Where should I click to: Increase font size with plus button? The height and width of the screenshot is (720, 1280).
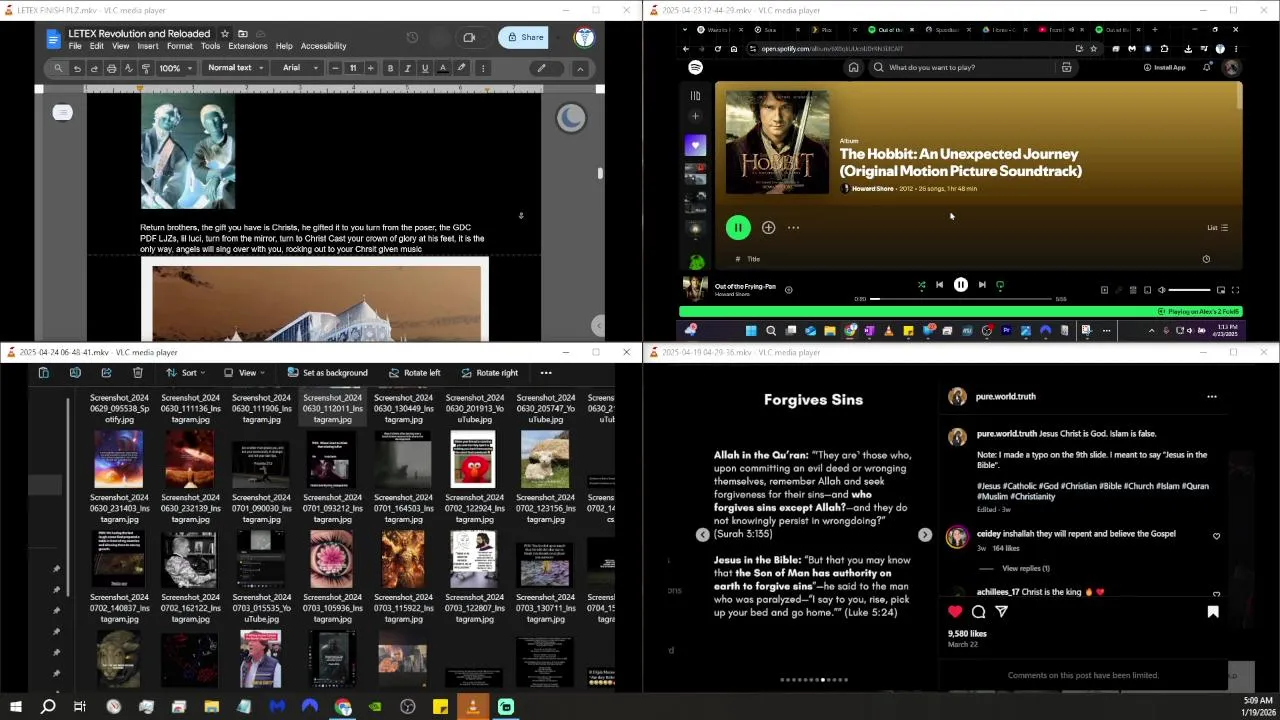pos(370,68)
